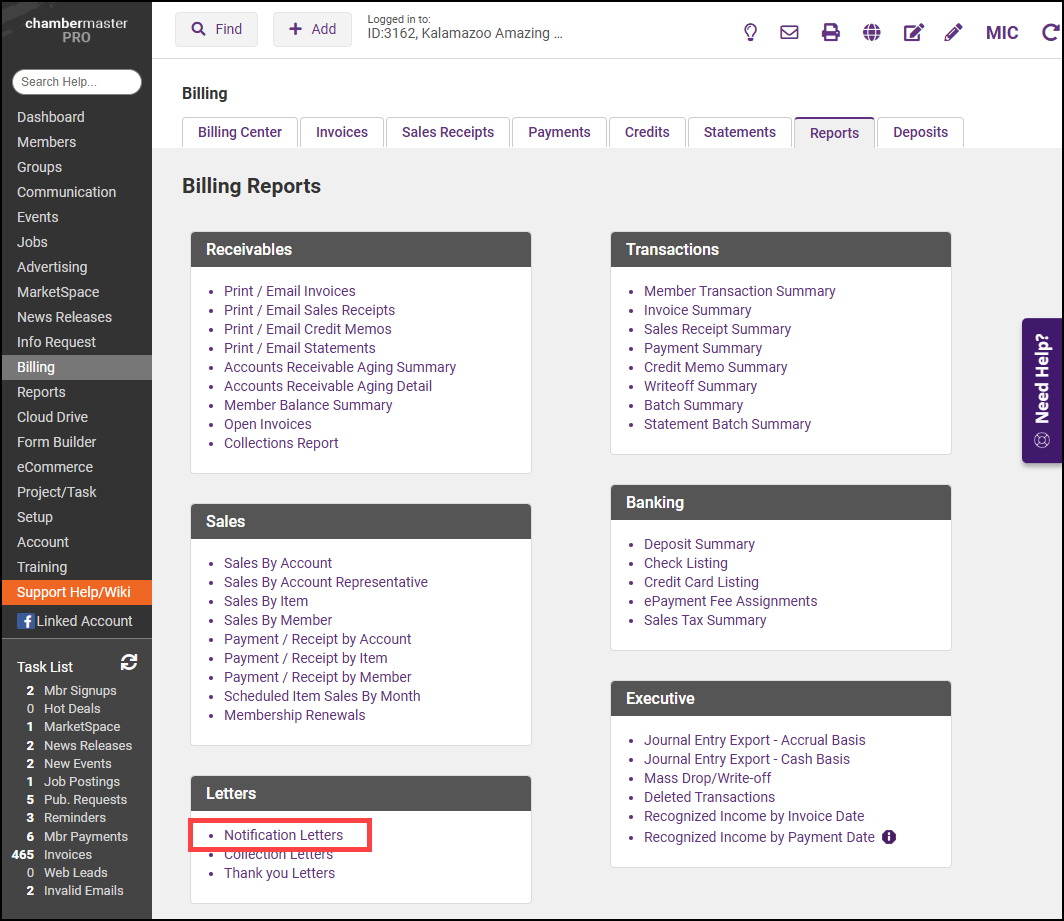Click the notepad compose icon in header
This screenshot has width=1064, height=921.
click(x=913, y=32)
